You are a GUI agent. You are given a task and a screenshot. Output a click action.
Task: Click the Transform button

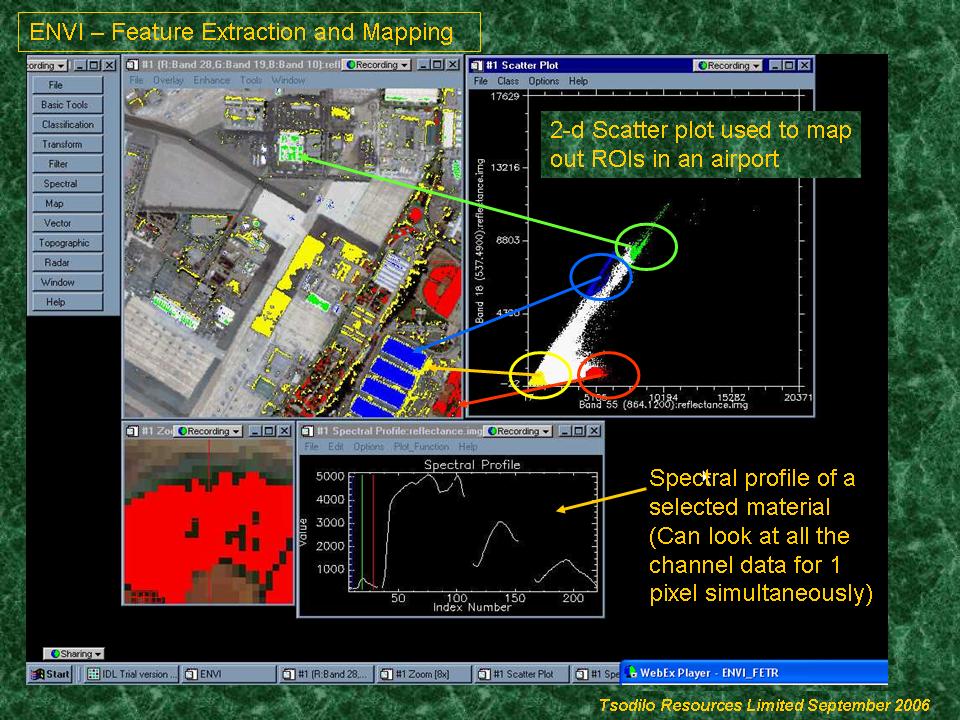(x=67, y=144)
